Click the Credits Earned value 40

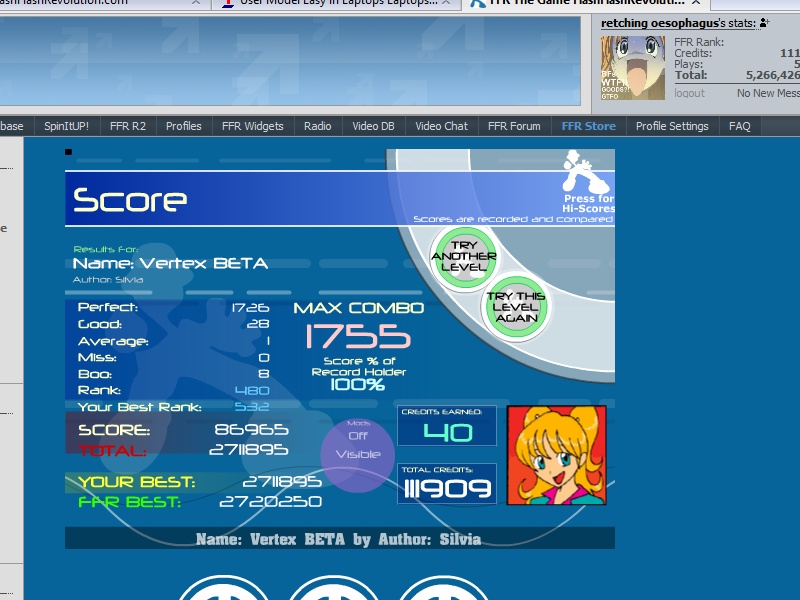click(x=447, y=433)
